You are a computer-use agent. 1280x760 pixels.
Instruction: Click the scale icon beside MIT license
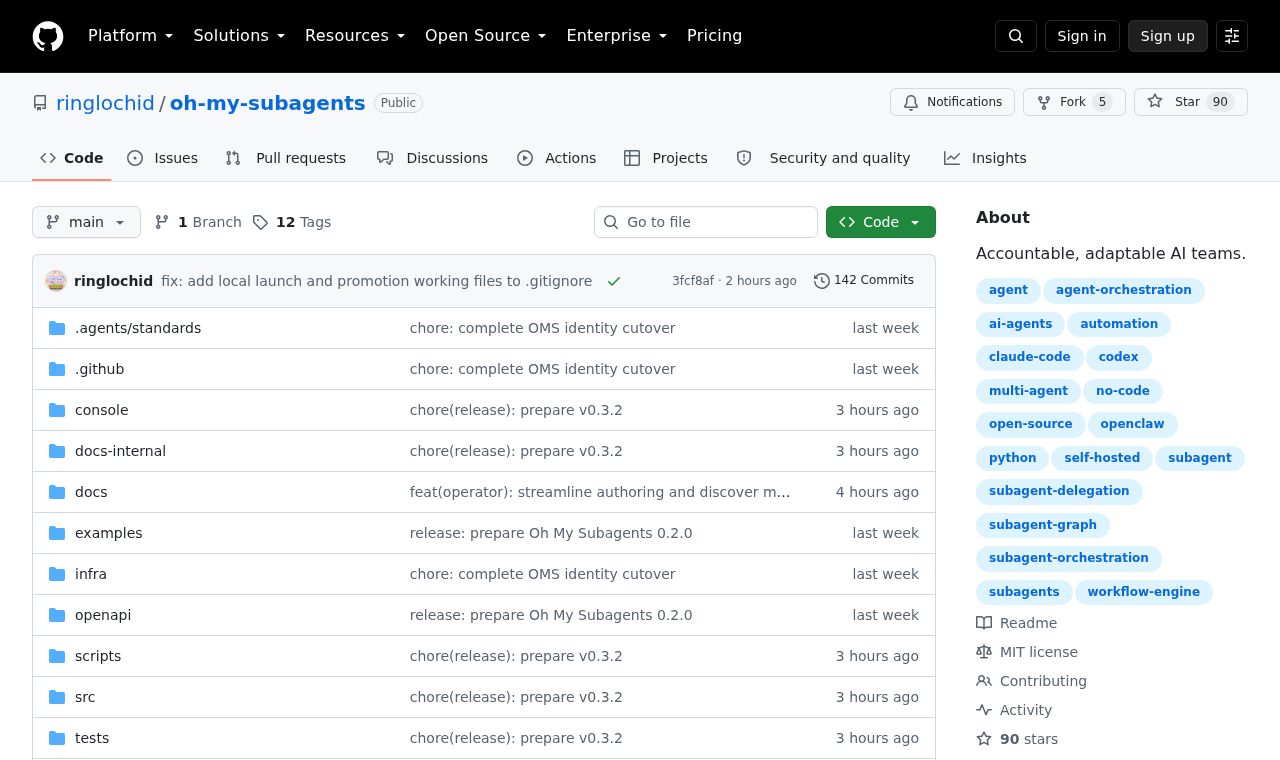click(x=984, y=652)
